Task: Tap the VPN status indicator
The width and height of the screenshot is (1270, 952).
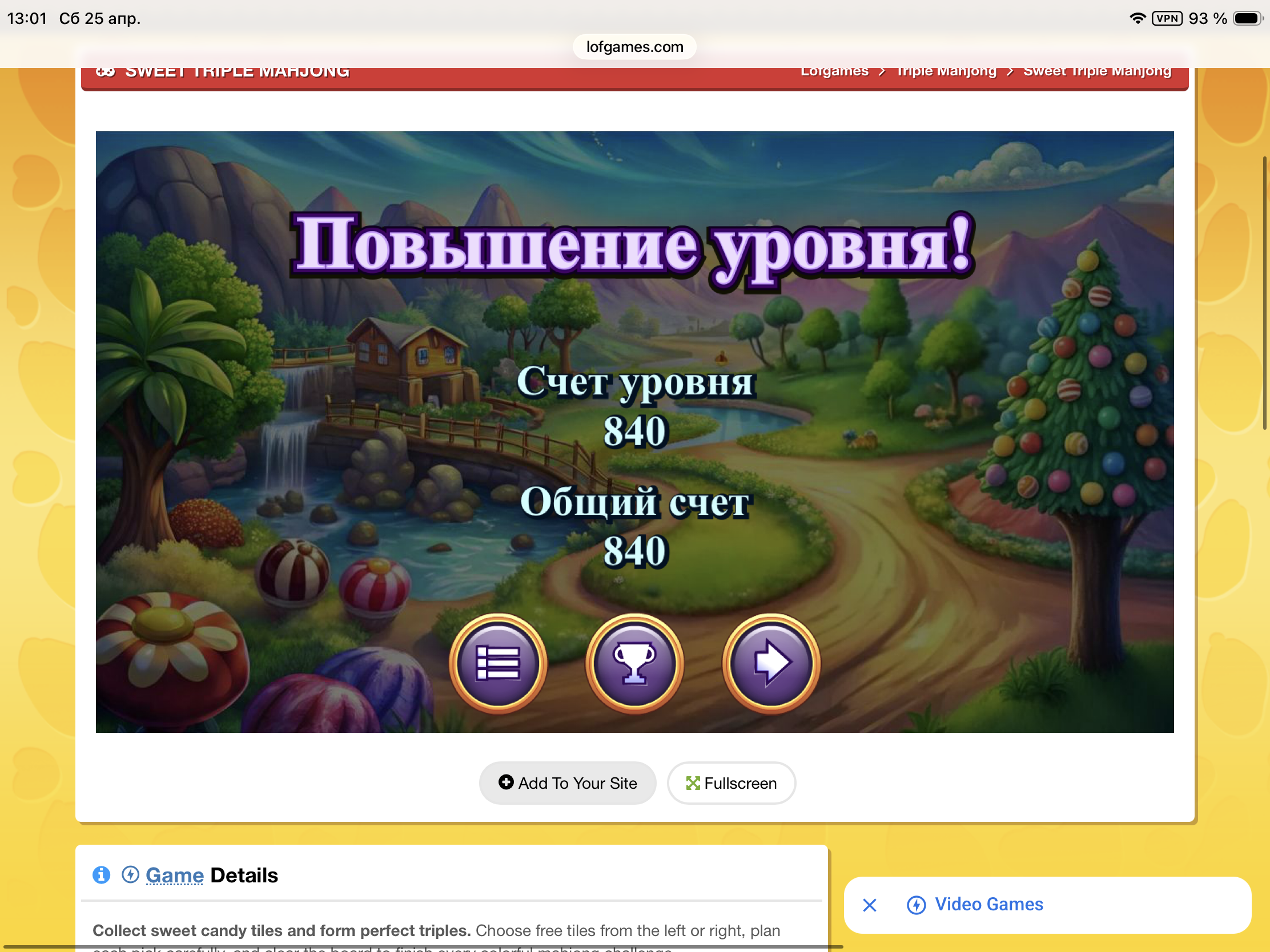Action: 1167,18
